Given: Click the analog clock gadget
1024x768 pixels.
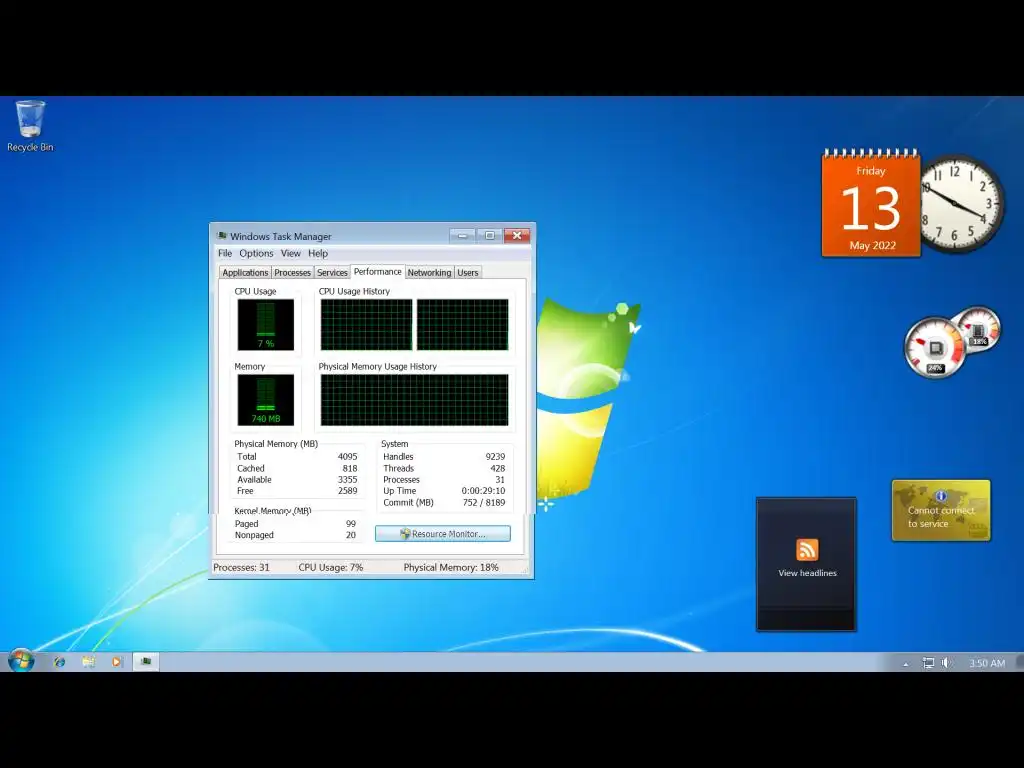Looking at the screenshot, I should 961,204.
